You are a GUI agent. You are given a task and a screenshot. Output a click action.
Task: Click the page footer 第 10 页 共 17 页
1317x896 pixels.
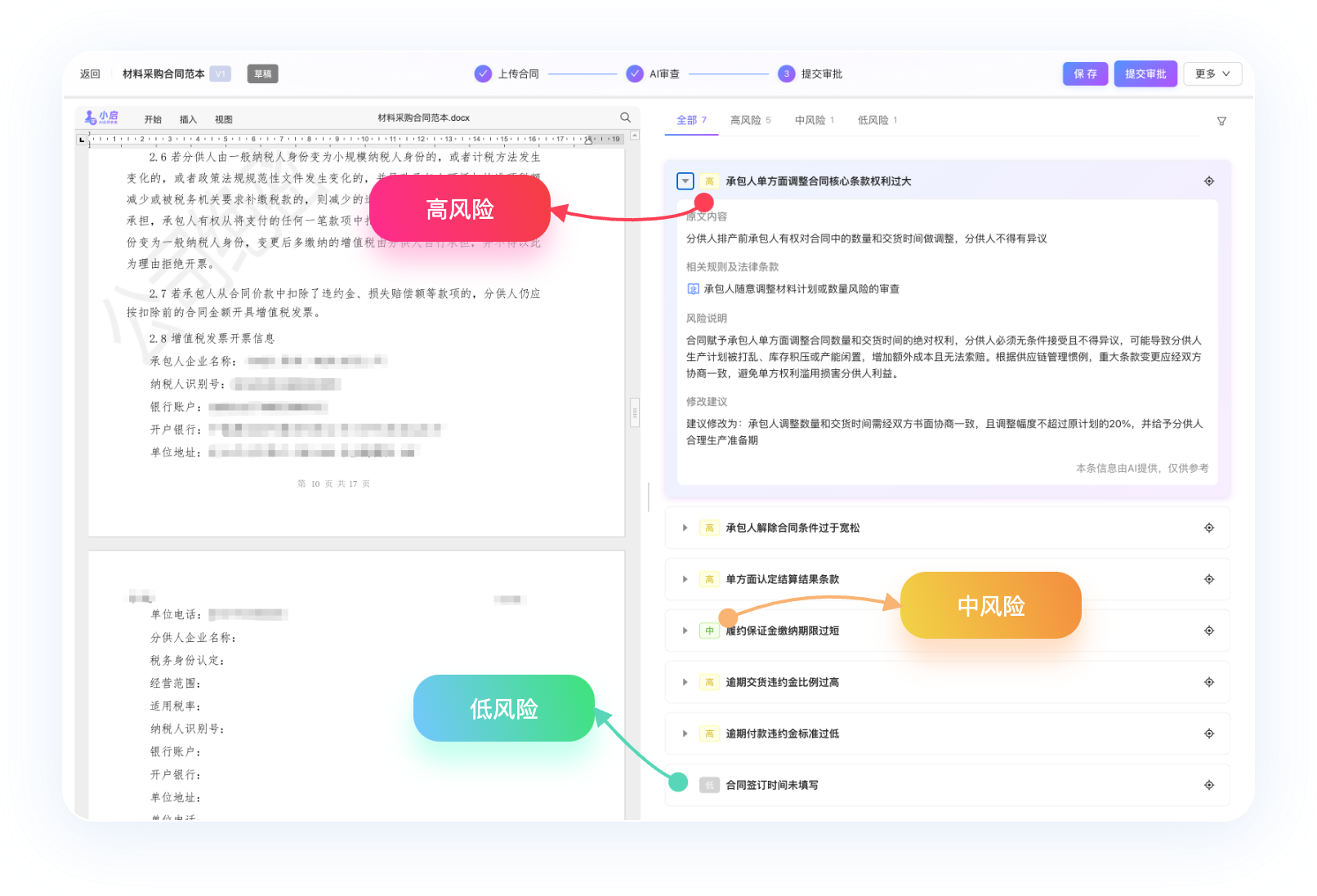(x=333, y=484)
